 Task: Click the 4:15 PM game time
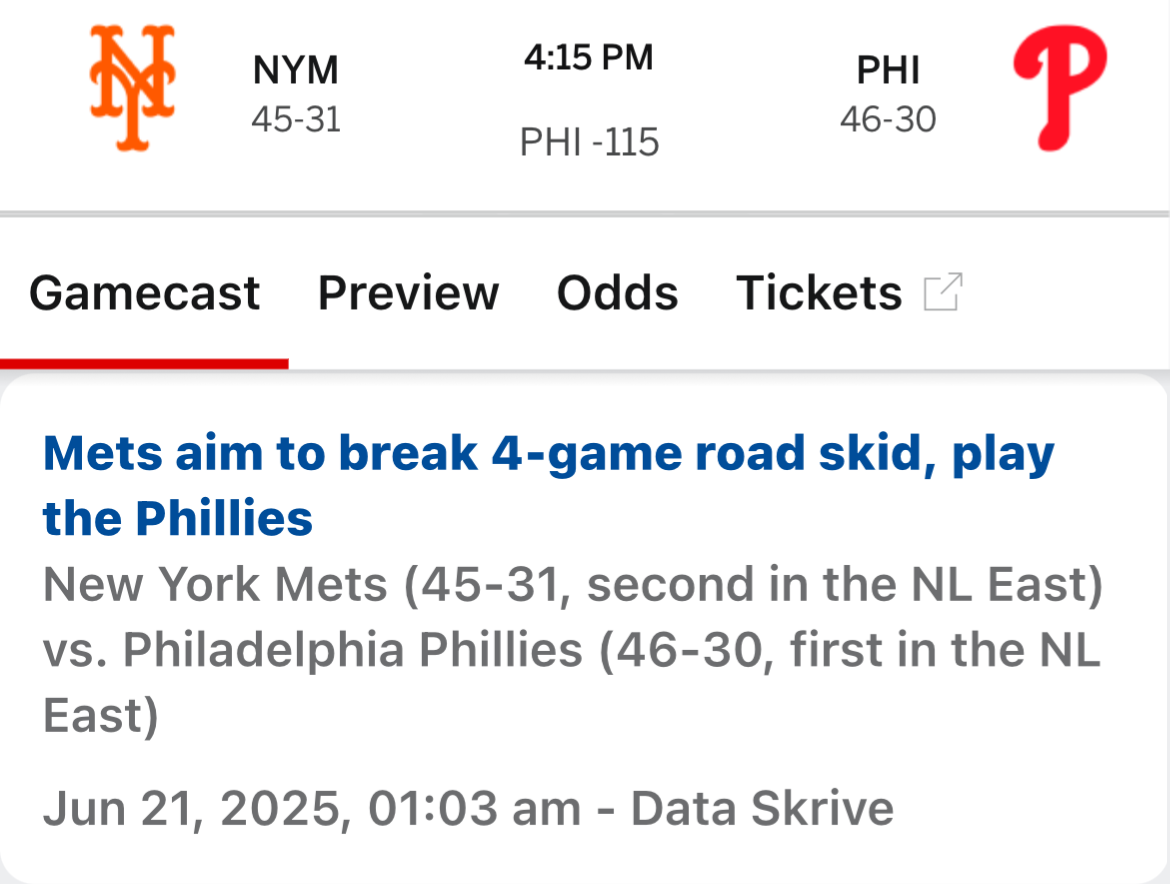tap(588, 58)
